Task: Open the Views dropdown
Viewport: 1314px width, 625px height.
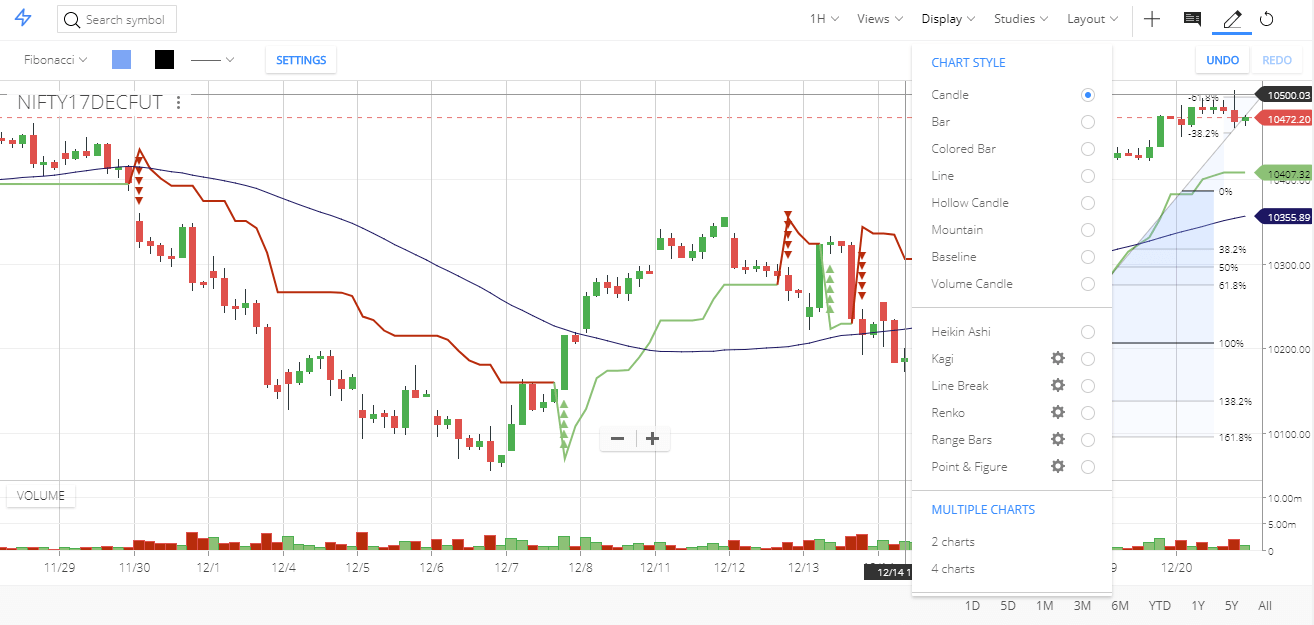Action: pos(880,19)
